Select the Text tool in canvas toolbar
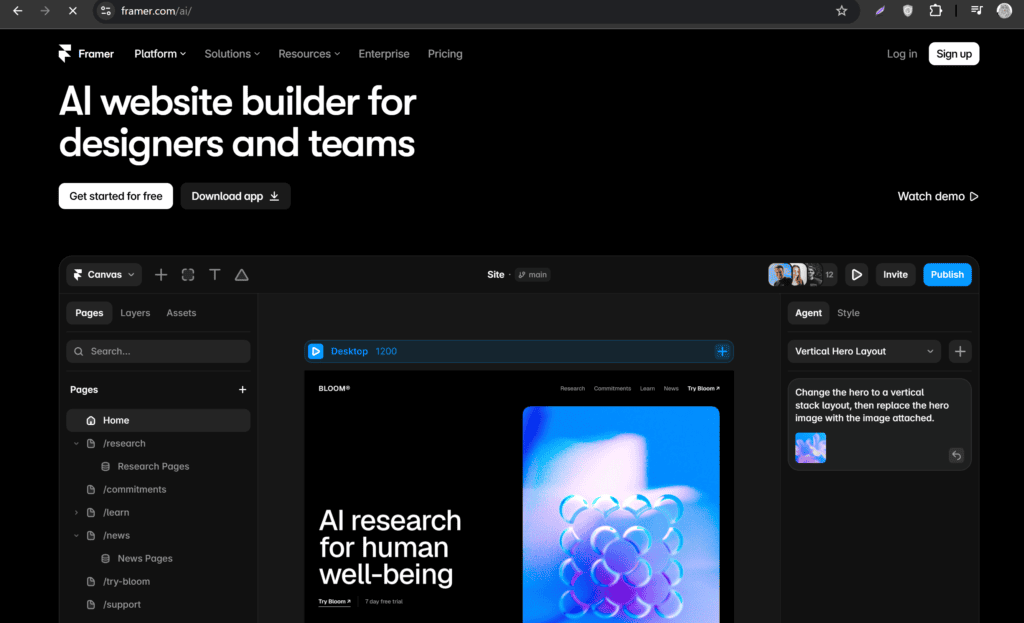The image size is (1024, 623). pyautogui.click(x=215, y=275)
